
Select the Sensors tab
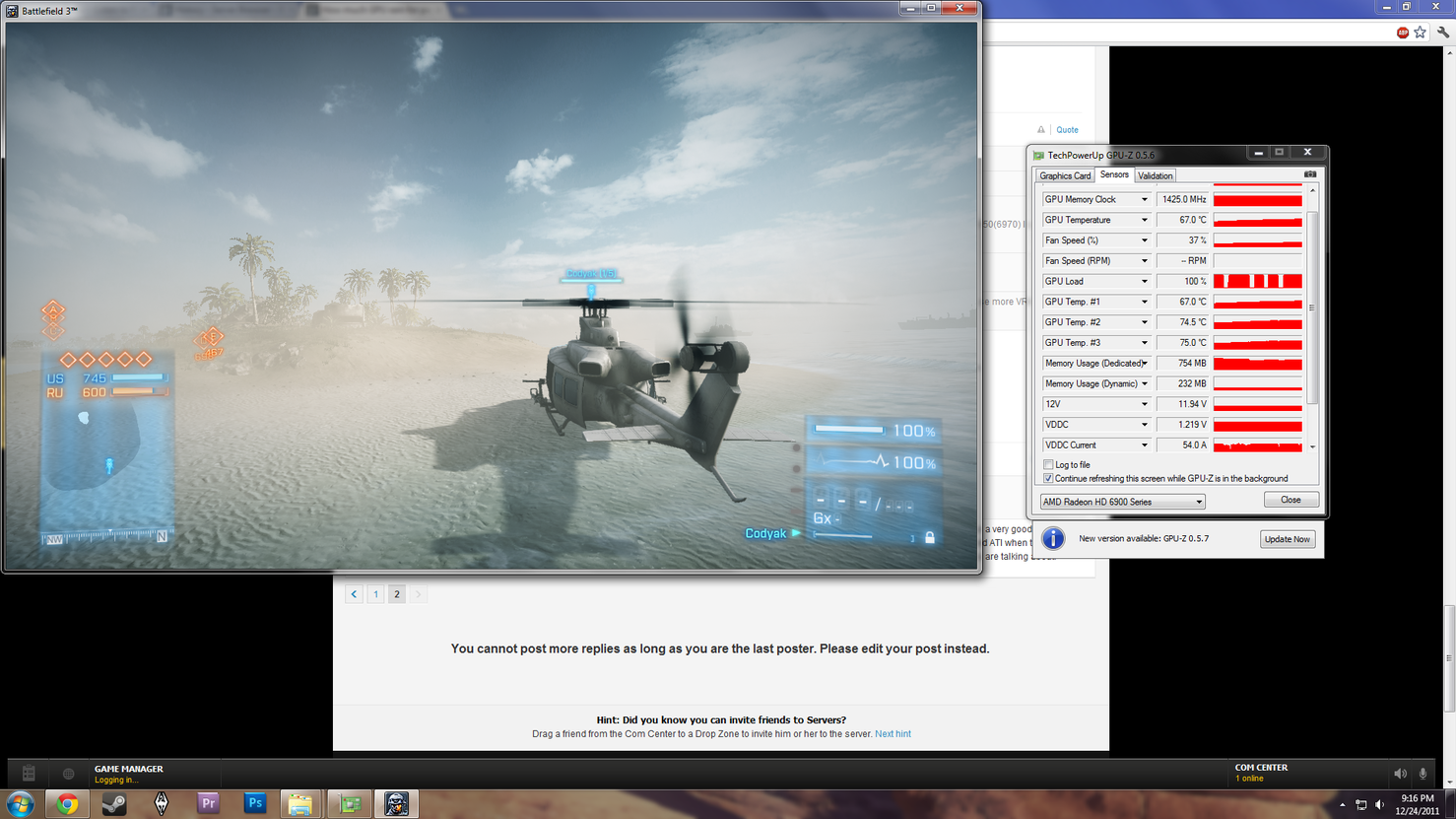[x=1114, y=174]
